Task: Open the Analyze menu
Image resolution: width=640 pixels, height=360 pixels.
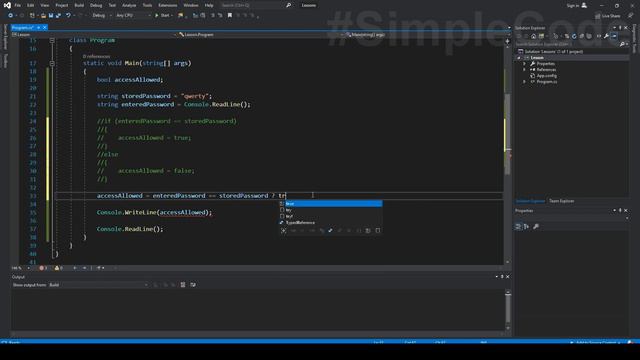Action: 129,5
